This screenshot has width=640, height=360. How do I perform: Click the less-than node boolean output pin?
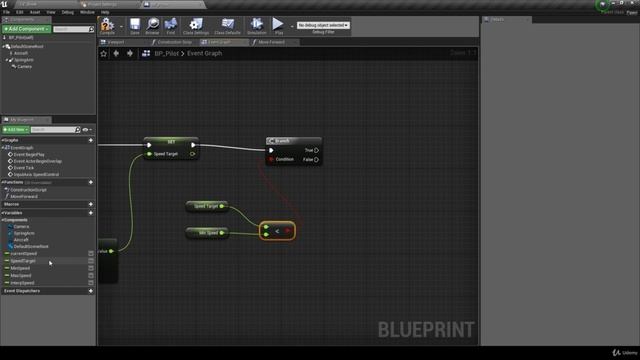pos(288,231)
